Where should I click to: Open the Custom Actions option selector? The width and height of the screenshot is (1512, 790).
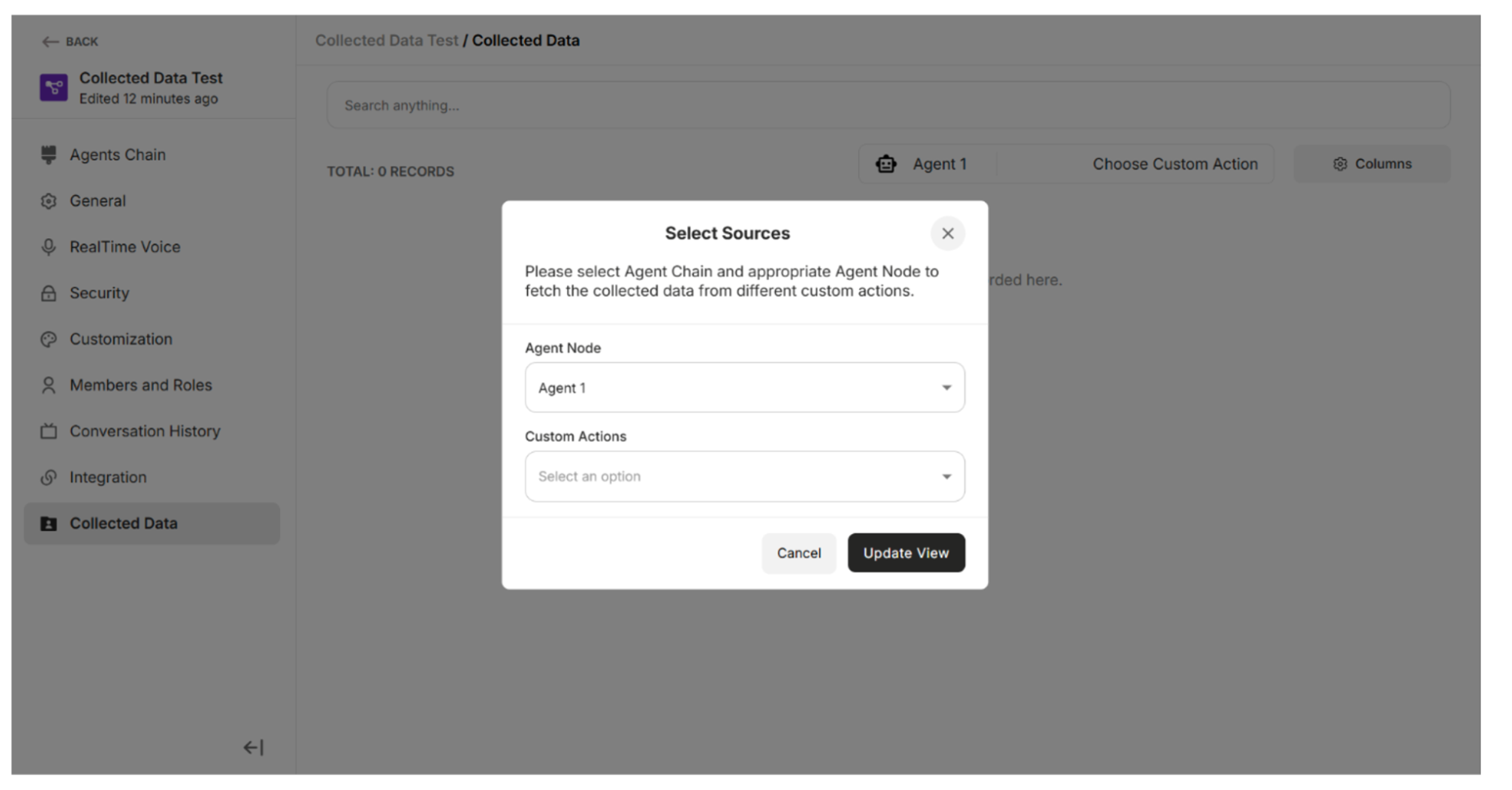pyautogui.click(x=744, y=476)
